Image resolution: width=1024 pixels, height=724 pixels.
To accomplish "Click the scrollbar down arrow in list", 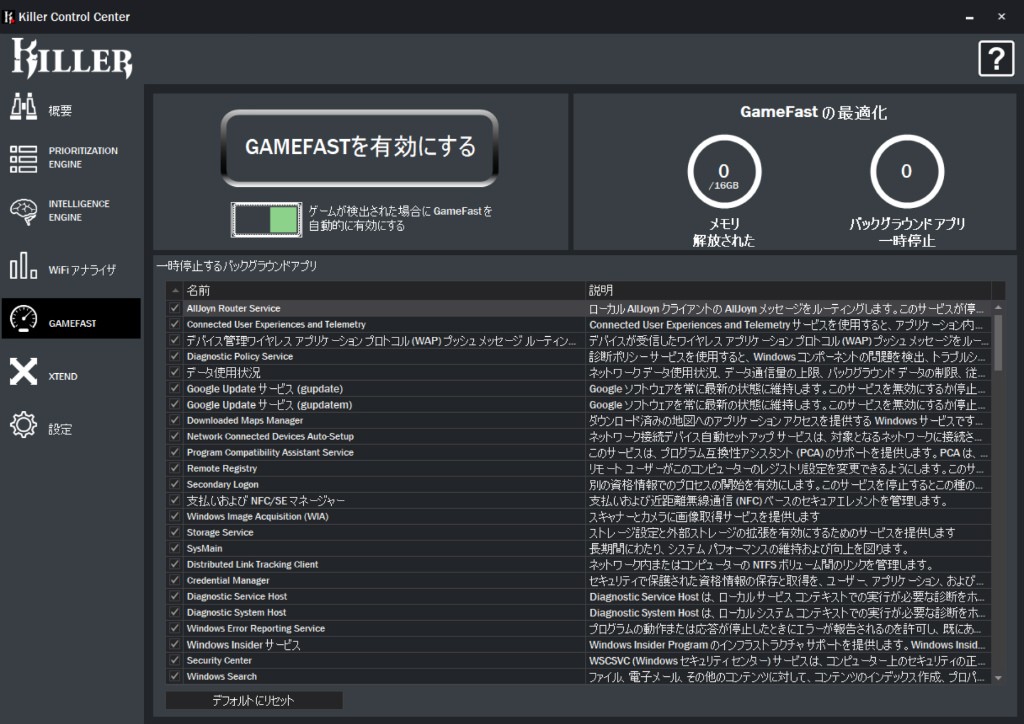I will click(x=997, y=678).
